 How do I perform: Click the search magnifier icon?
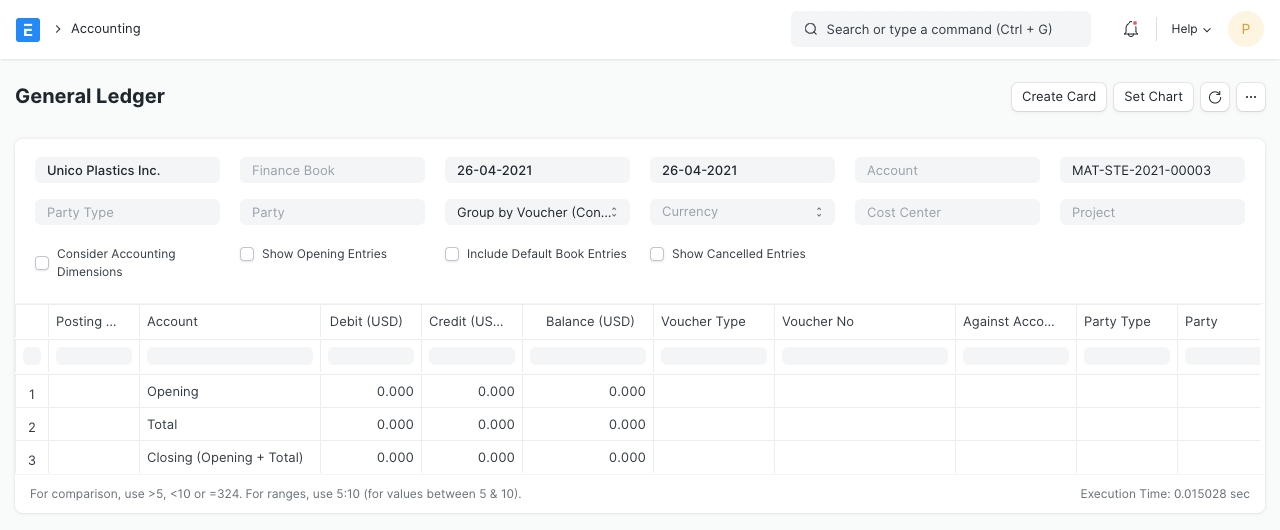[x=811, y=30]
